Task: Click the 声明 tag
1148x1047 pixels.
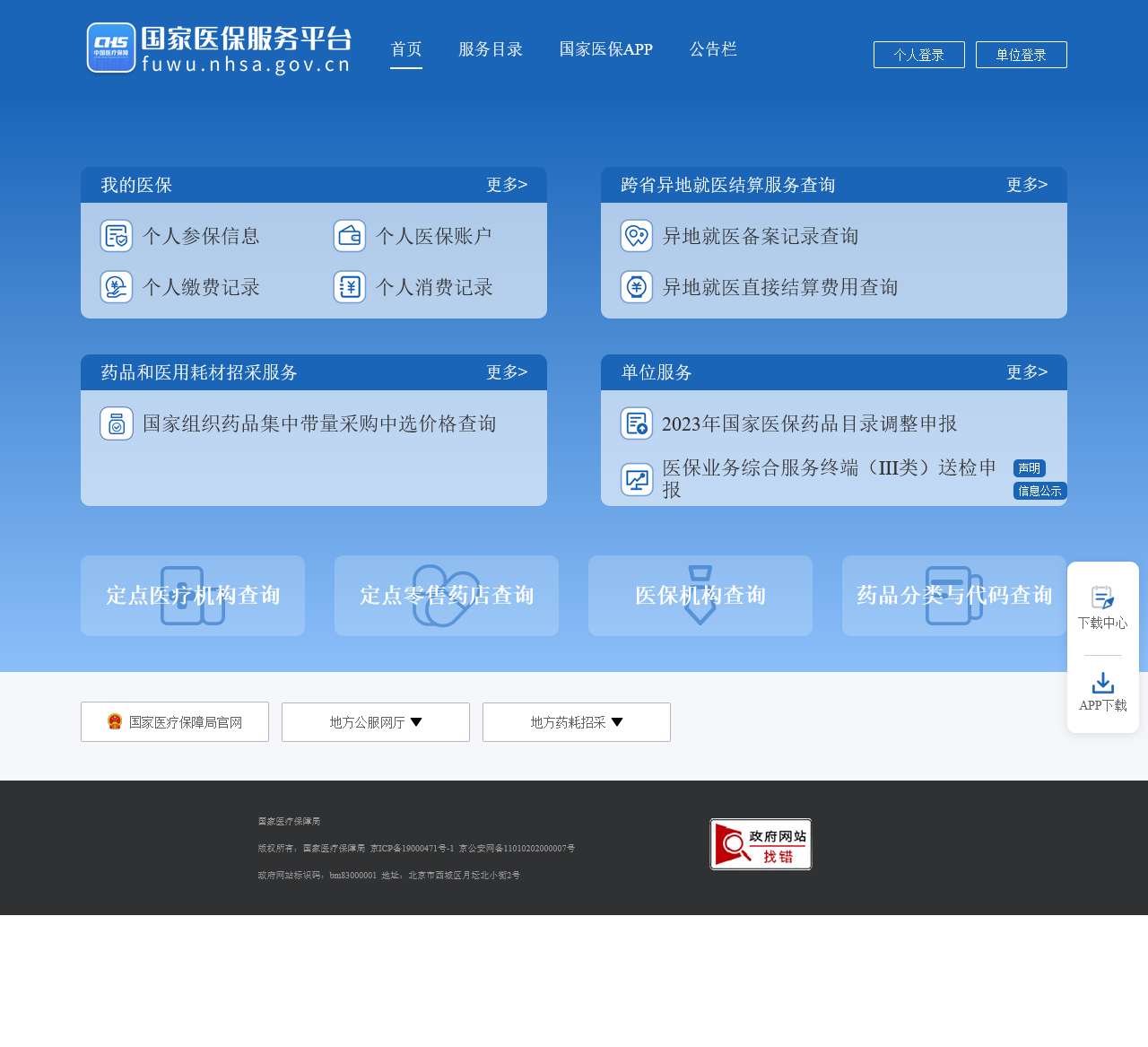Action: click(x=1030, y=468)
